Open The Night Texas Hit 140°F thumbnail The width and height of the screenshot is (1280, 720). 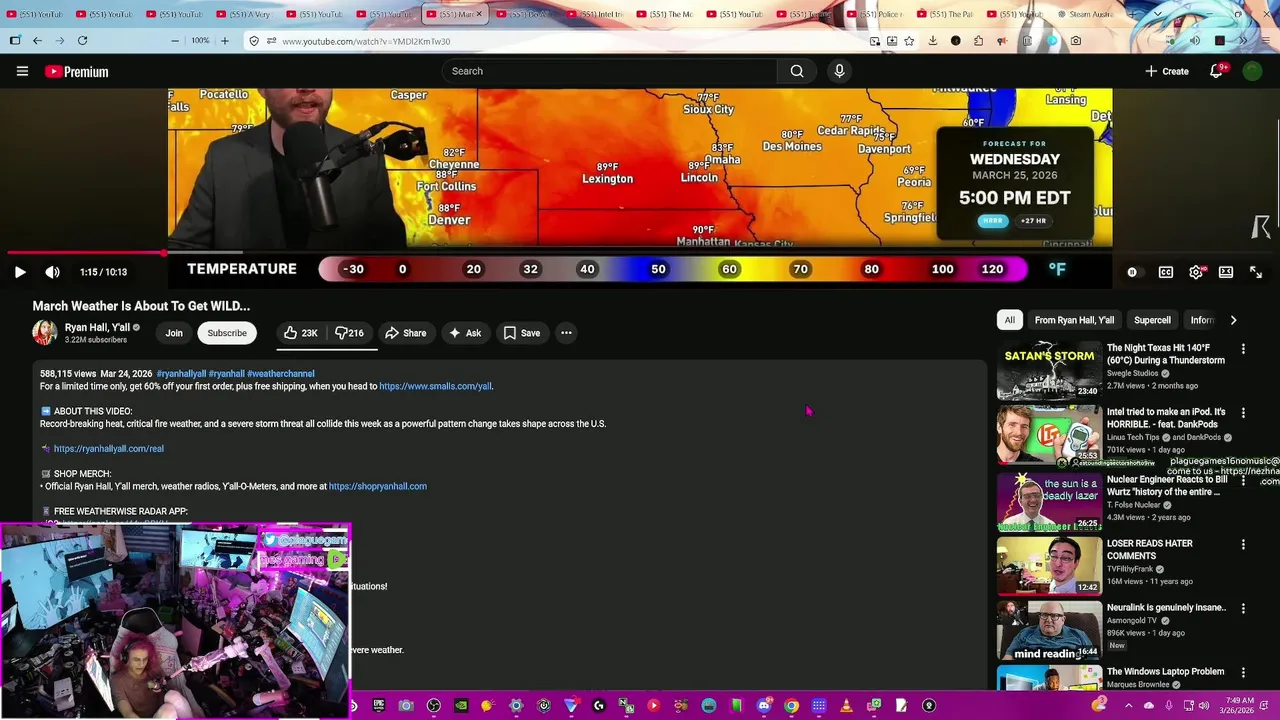click(1049, 370)
